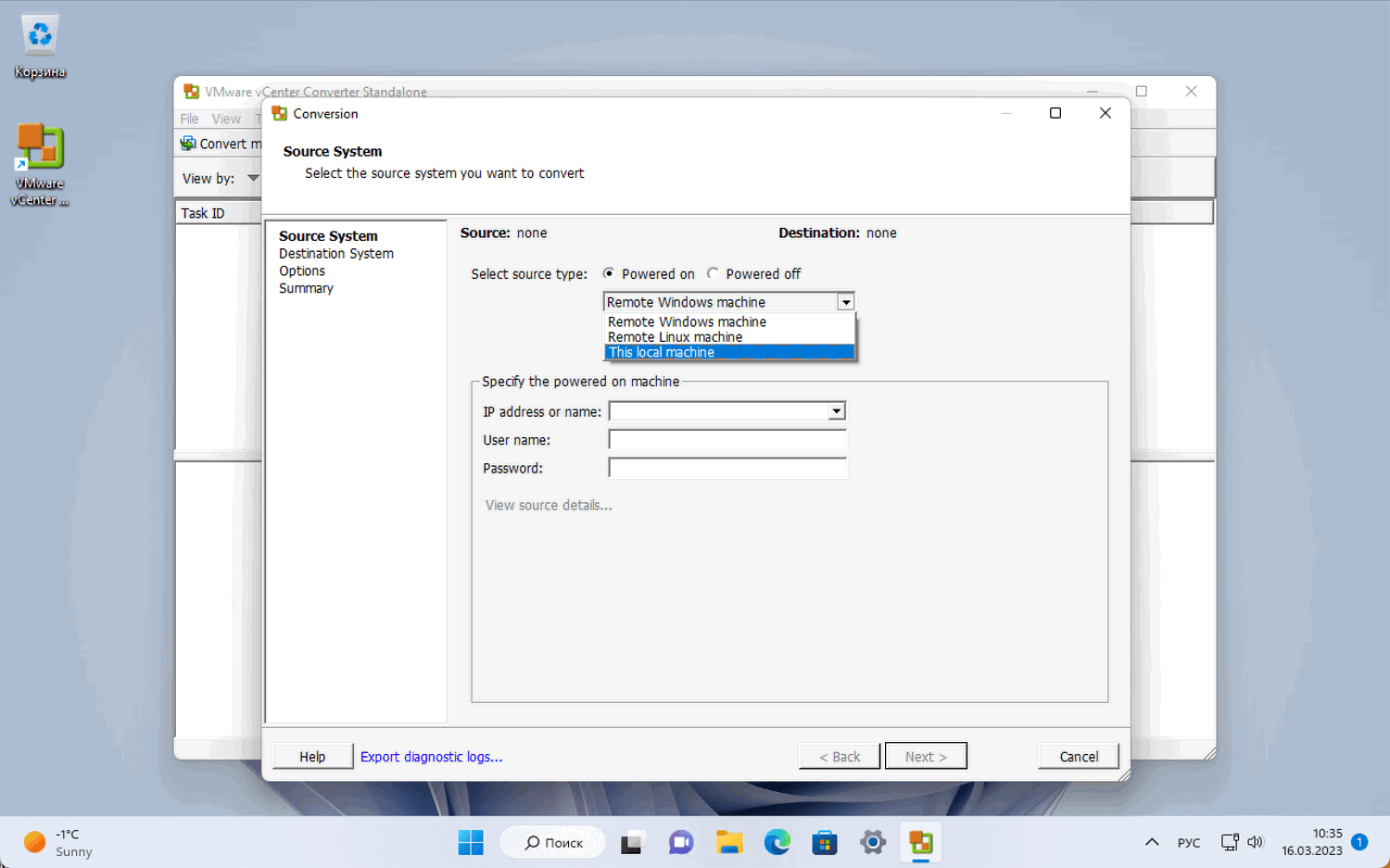
Task: Show hidden system tray icons
Action: click(x=1152, y=842)
